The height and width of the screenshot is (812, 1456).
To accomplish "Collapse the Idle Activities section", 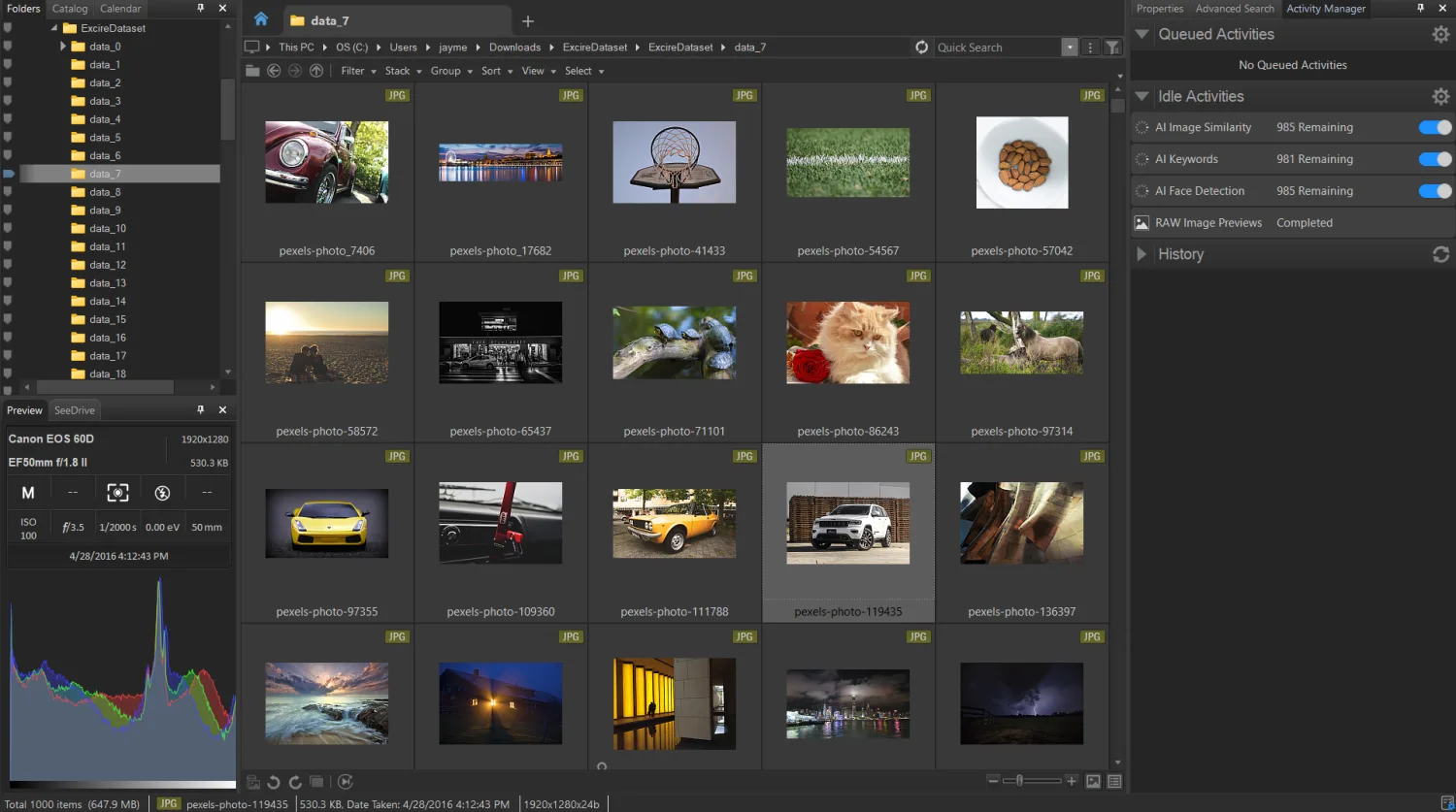I will point(1142,96).
